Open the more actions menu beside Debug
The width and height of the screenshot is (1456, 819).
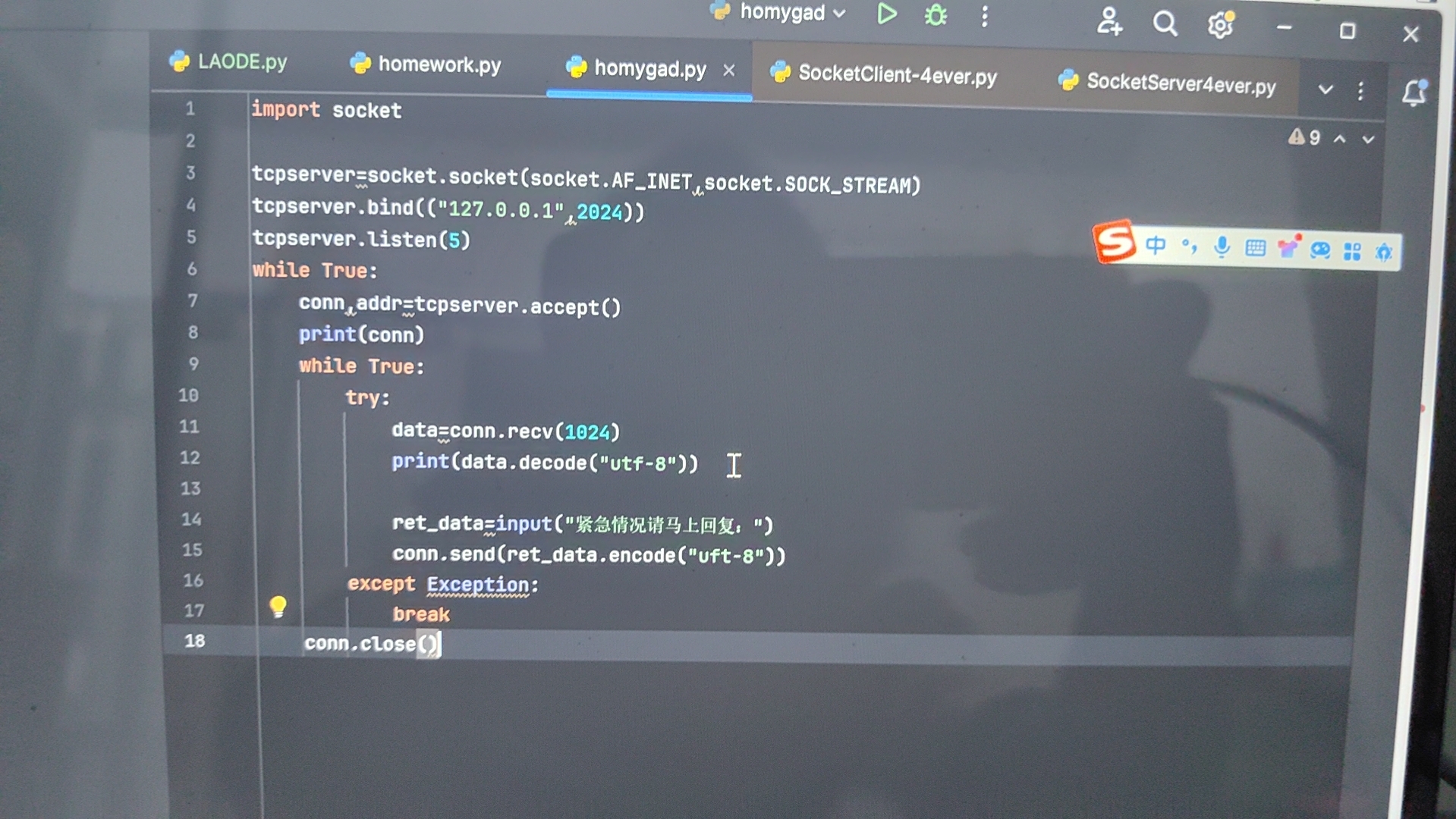(x=985, y=17)
